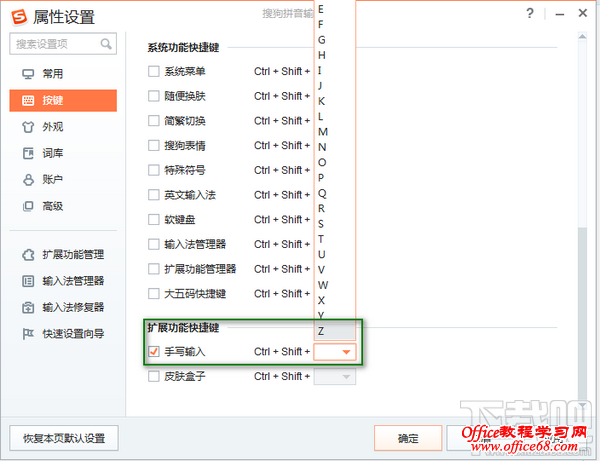This screenshot has width=600, height=461.
Task: Tick the 大五码快捷键 shortcut checkbox
Action: tap(154, 294)
